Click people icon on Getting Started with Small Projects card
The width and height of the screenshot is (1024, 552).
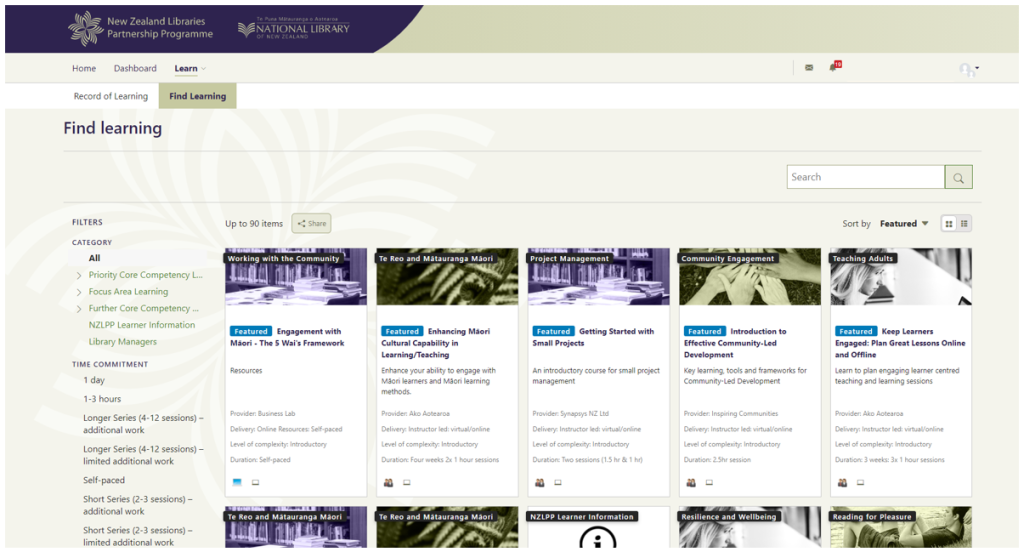pos(539,482)
